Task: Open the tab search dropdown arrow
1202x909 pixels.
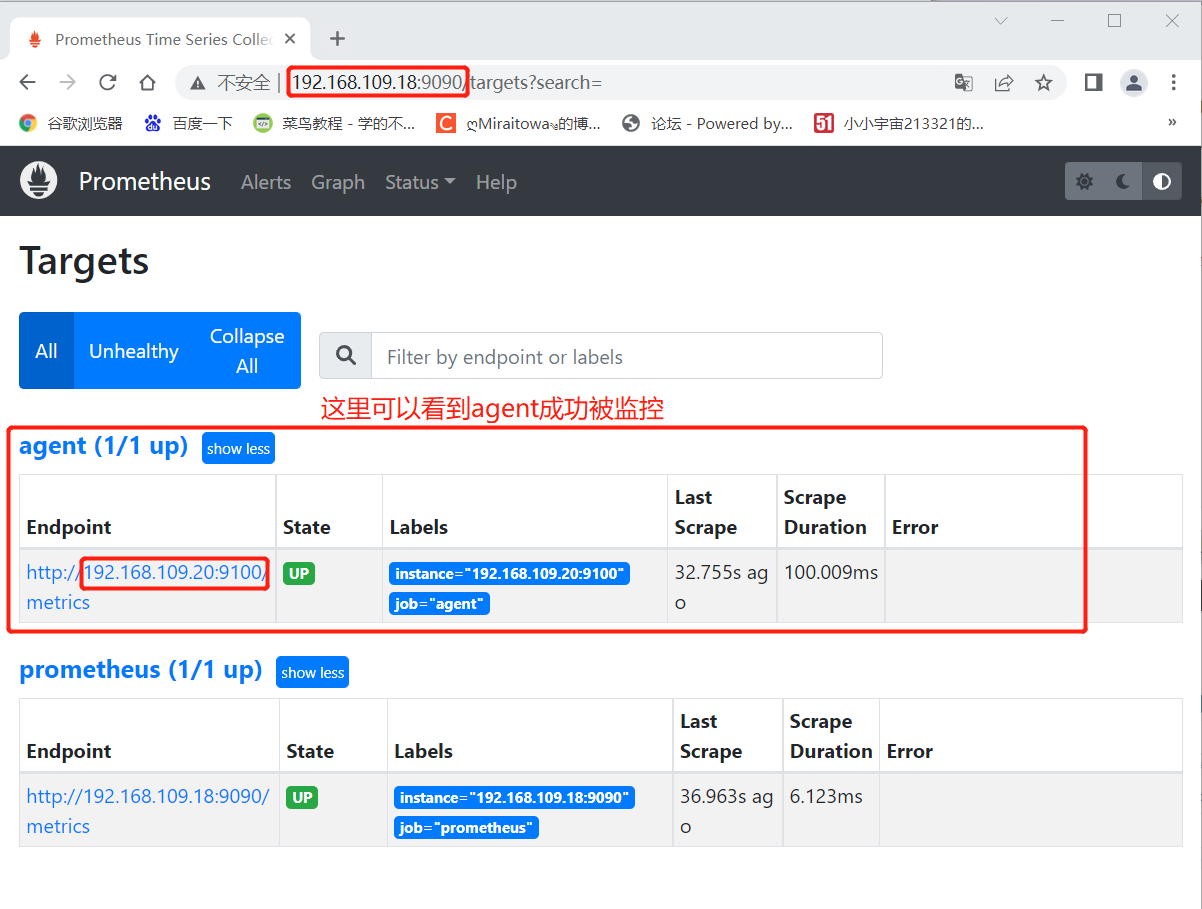Action: 1002,20
